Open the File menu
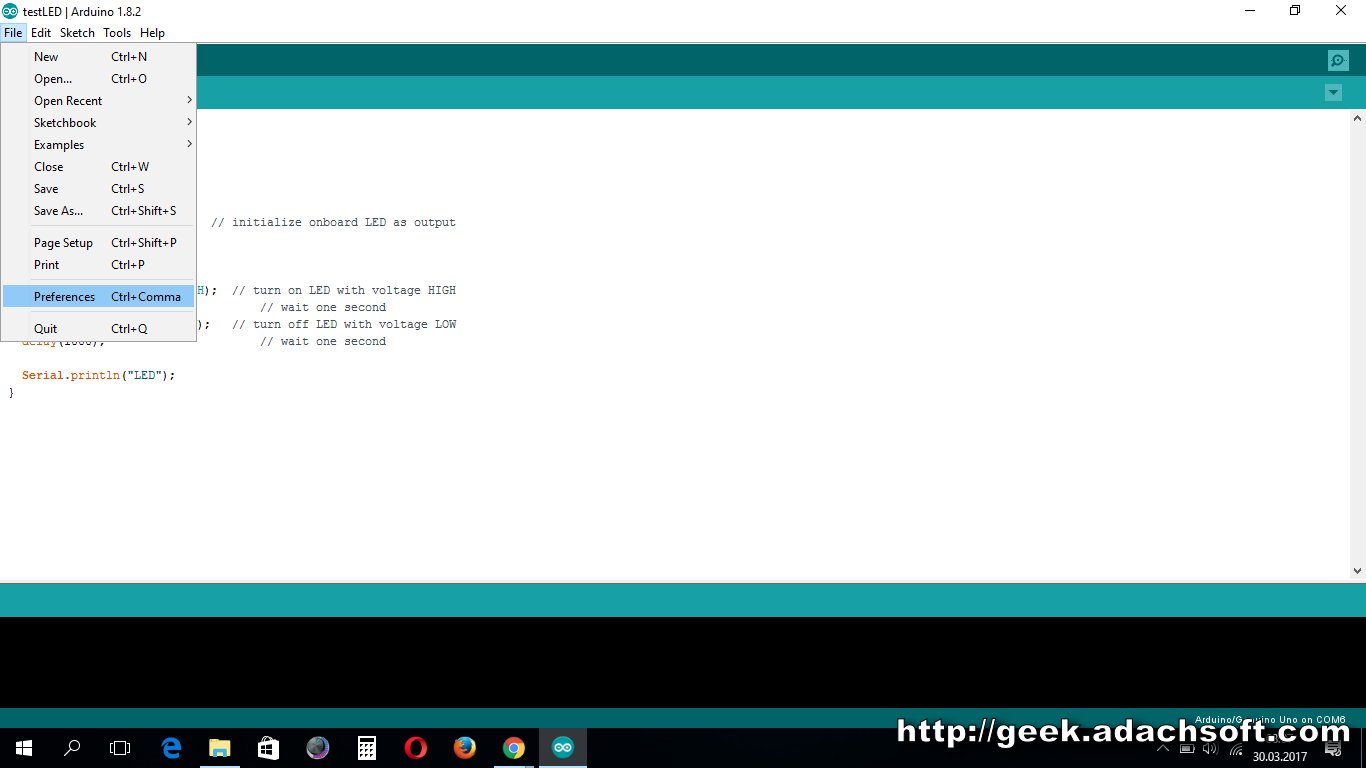 click(13, 33)
